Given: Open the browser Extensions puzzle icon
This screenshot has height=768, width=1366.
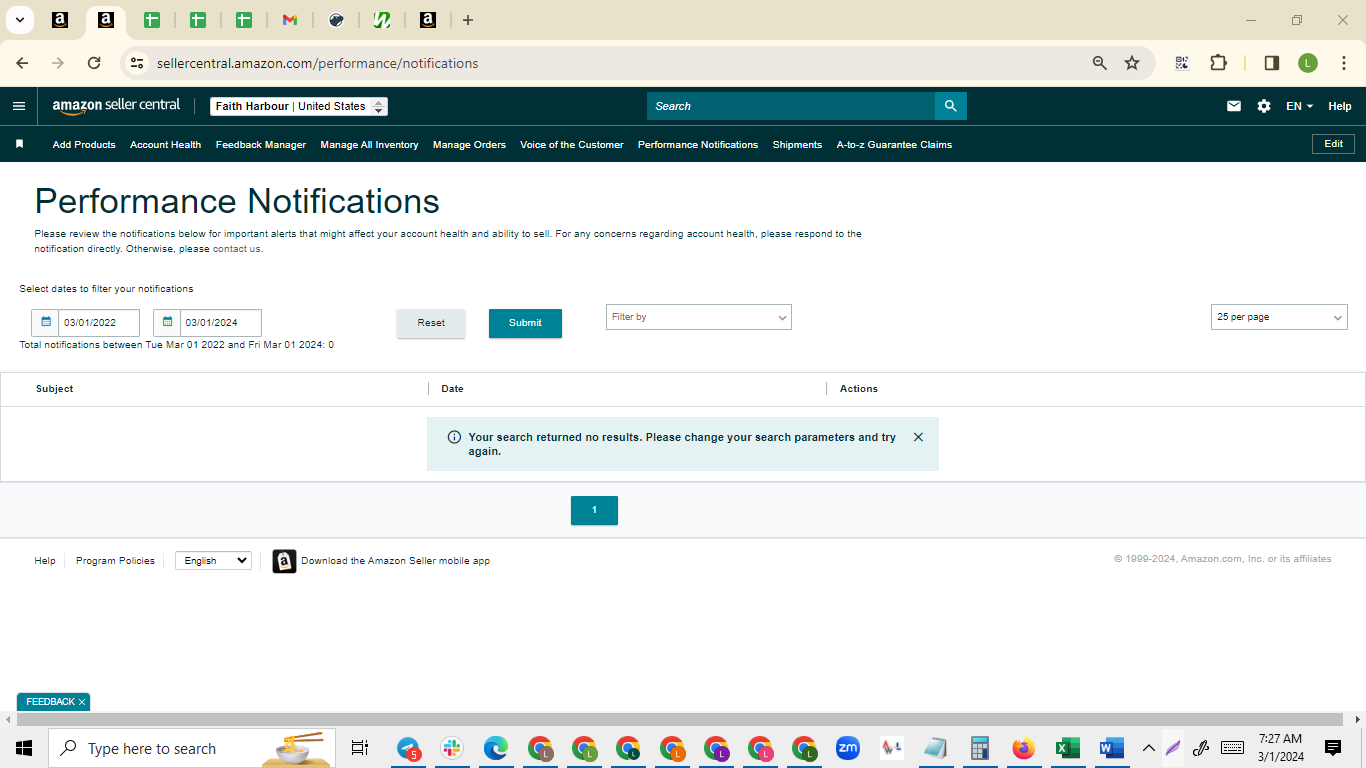Looking at the screenshot, I should click(x=1218, y=63).
